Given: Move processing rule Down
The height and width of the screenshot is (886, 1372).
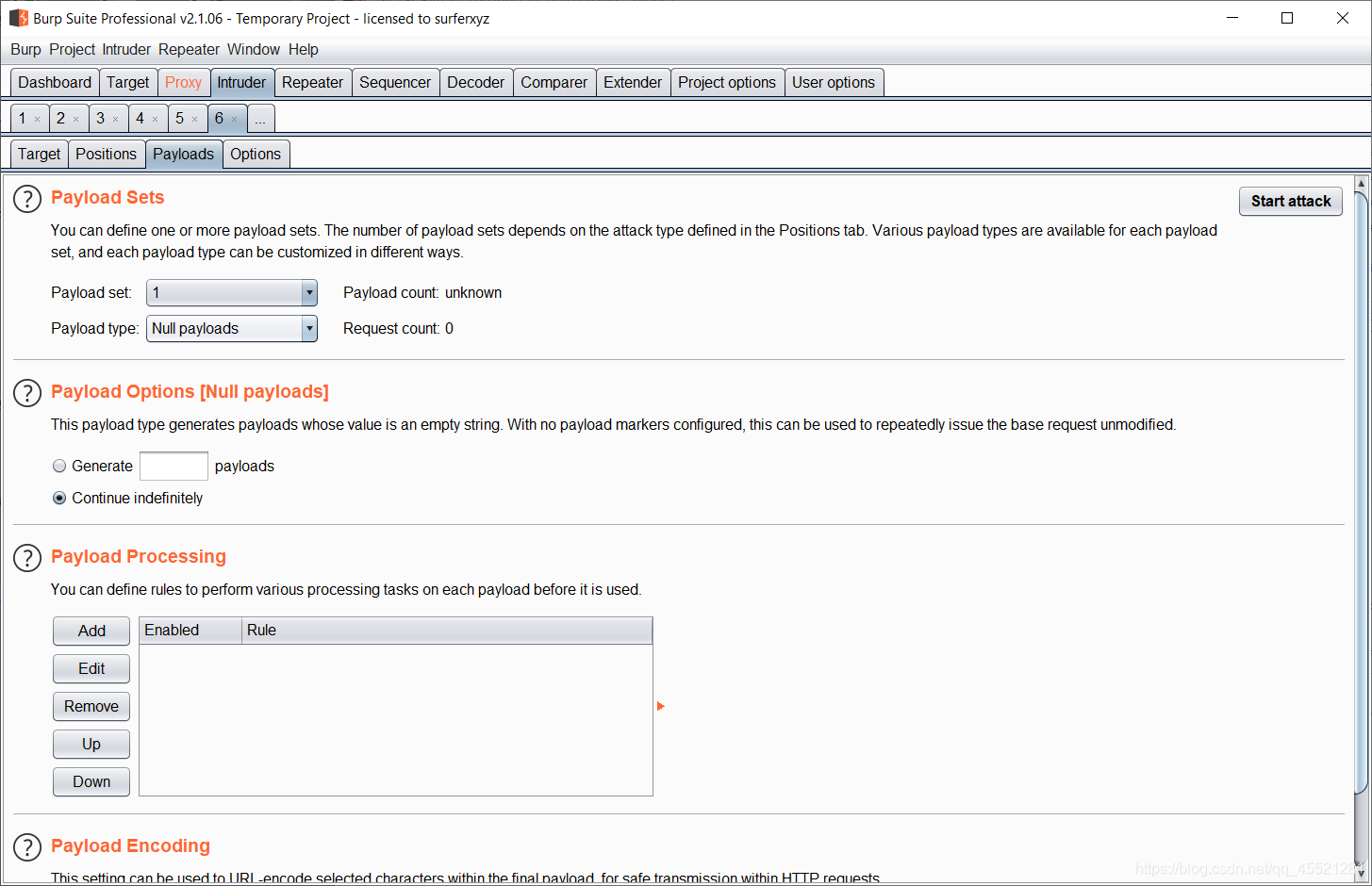Looking at the screenshot, I should click(91, 782).
